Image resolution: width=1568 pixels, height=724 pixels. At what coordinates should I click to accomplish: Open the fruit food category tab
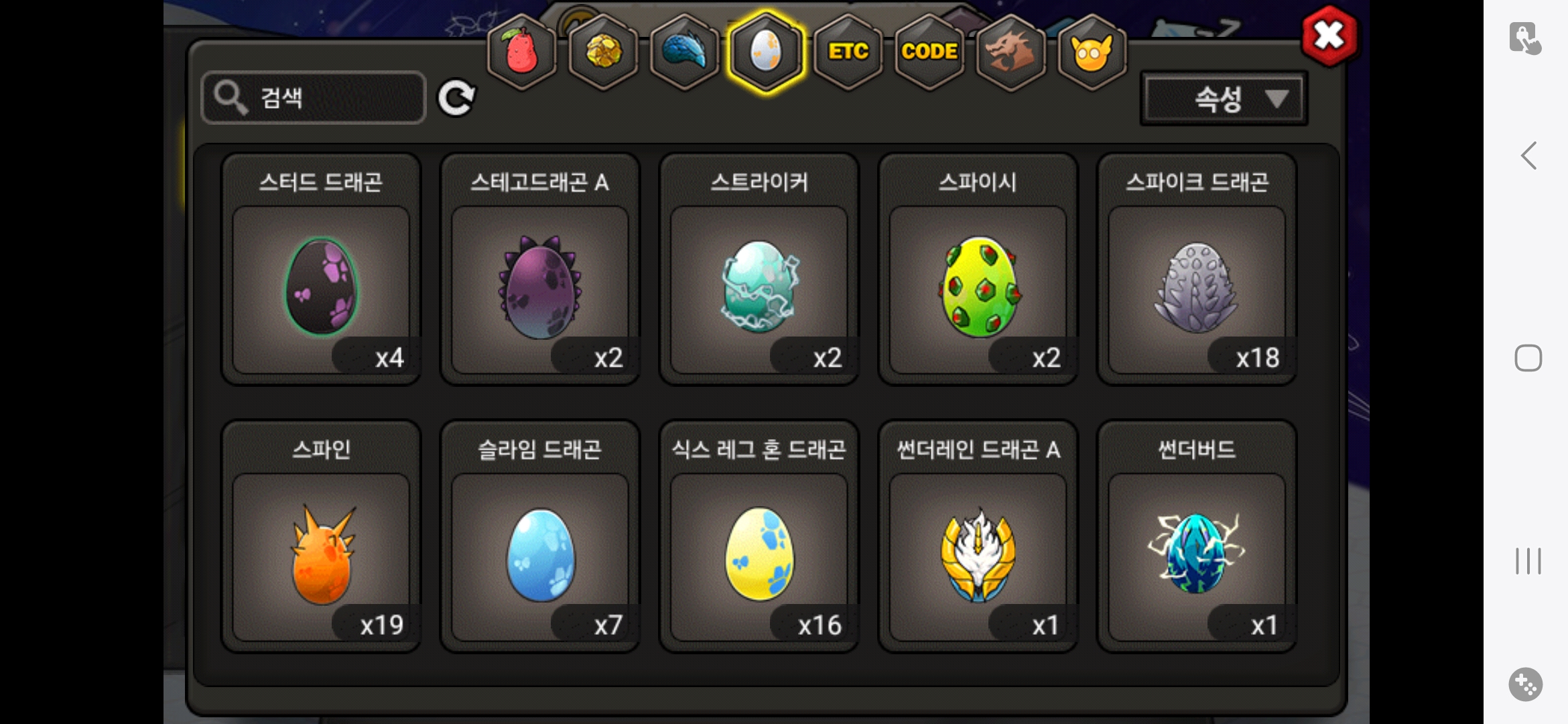[521, 52]
